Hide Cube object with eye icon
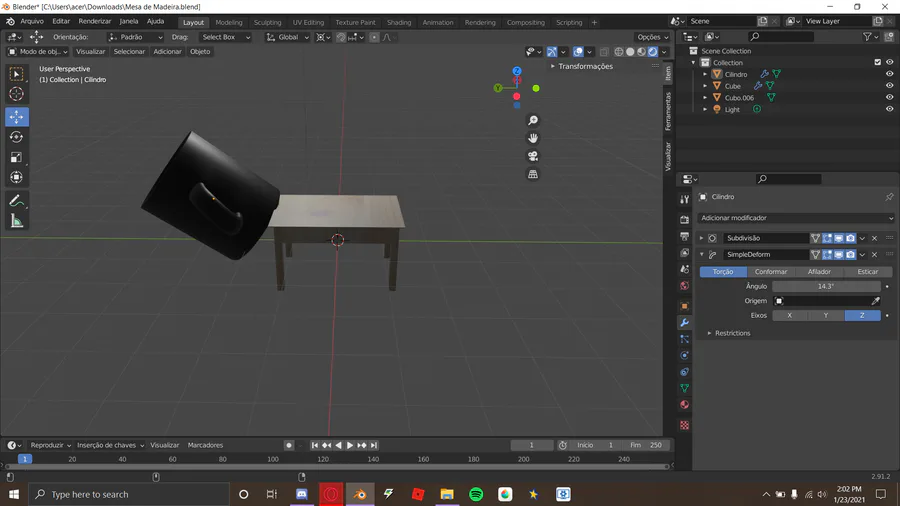The width and height of the screenshot is (900, 506). click(x=890, y=86)
